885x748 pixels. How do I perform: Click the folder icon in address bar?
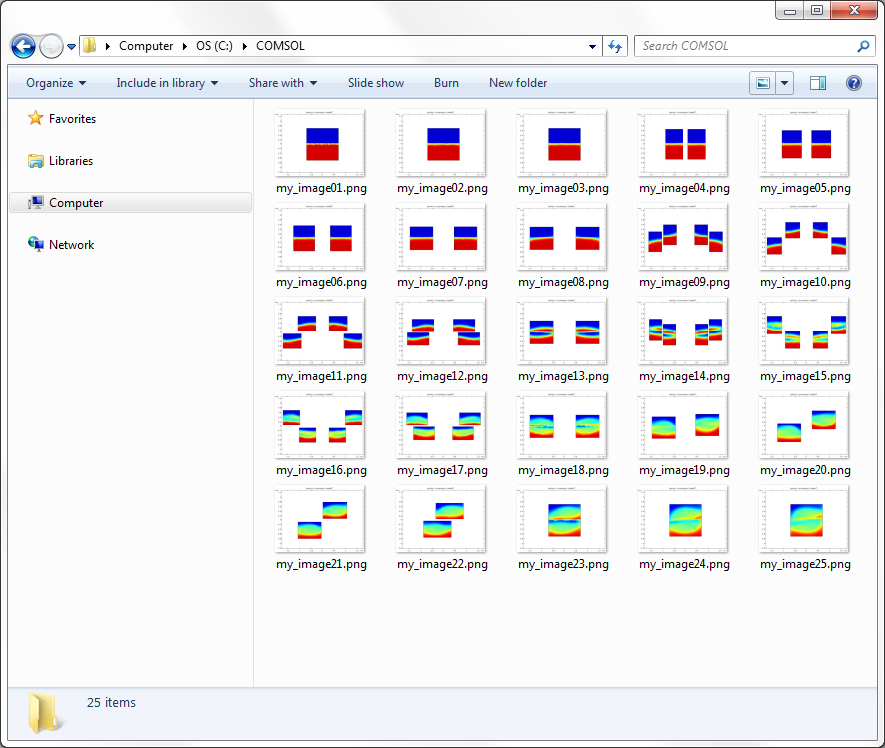tap(89, 46)
